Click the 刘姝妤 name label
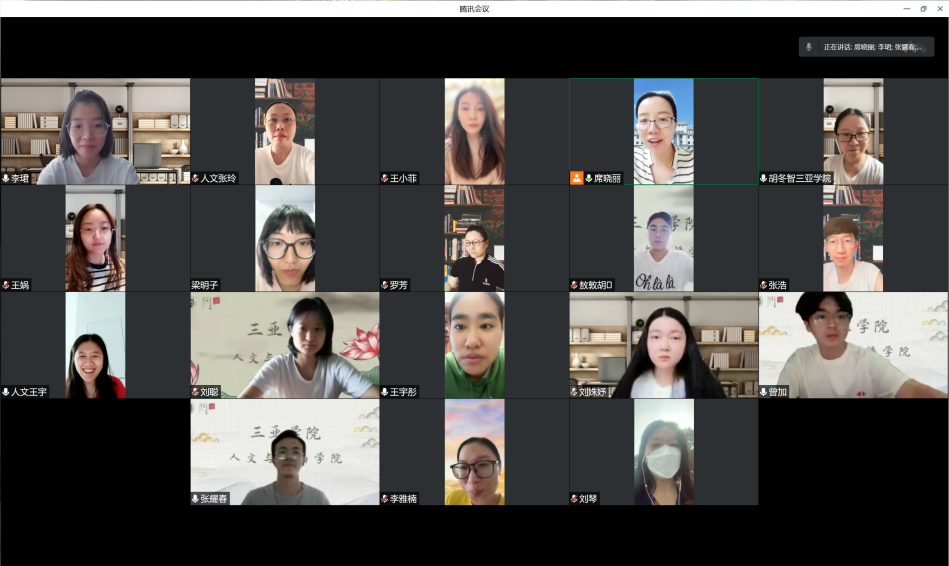 [x=593, y=392]
